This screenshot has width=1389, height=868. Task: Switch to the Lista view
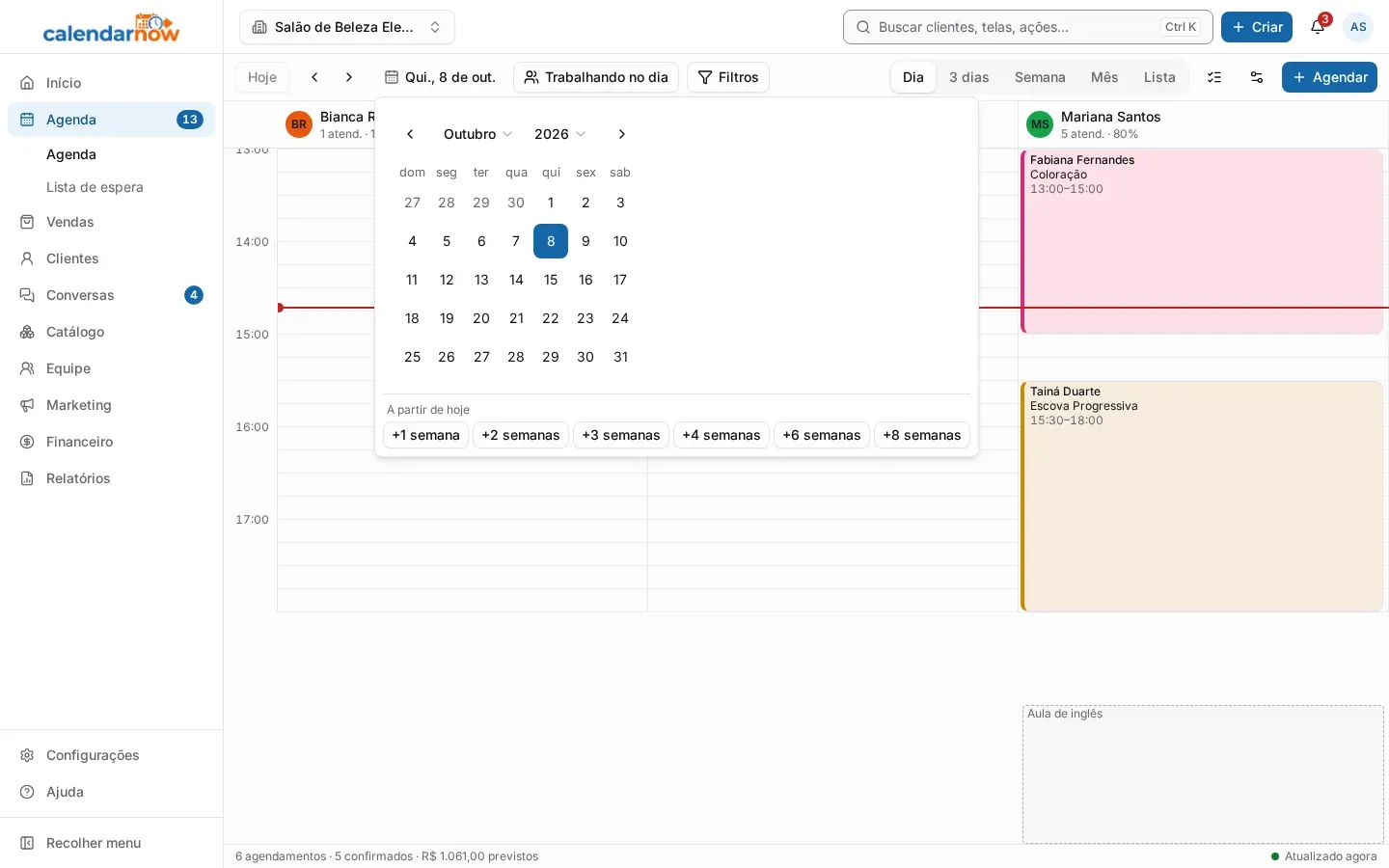click(1159, 77)
